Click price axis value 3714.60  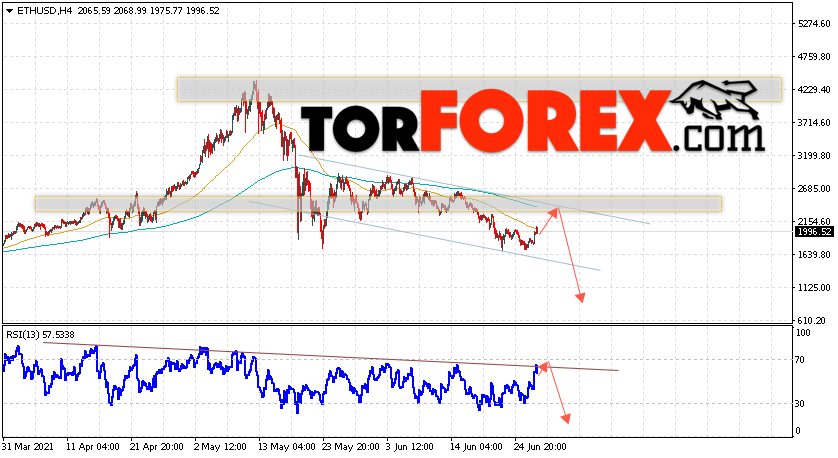click(814, 123)
